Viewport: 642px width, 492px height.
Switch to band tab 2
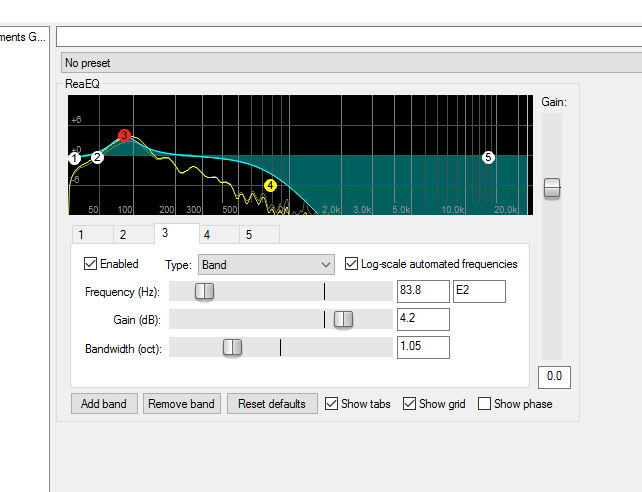point(134,235)
